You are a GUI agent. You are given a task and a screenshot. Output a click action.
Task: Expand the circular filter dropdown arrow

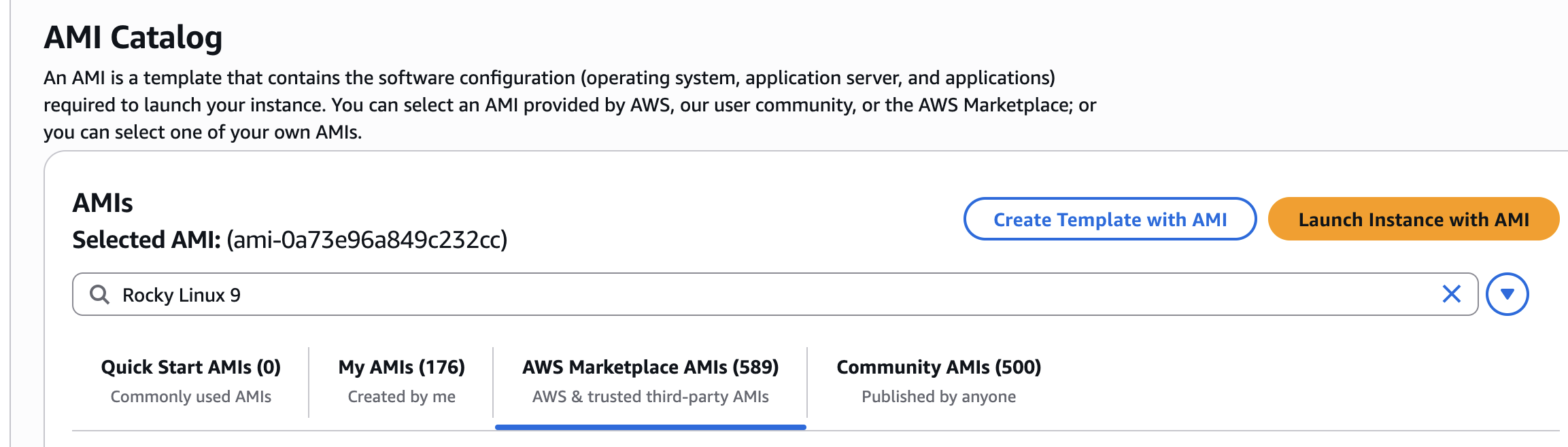[1507, 294]
